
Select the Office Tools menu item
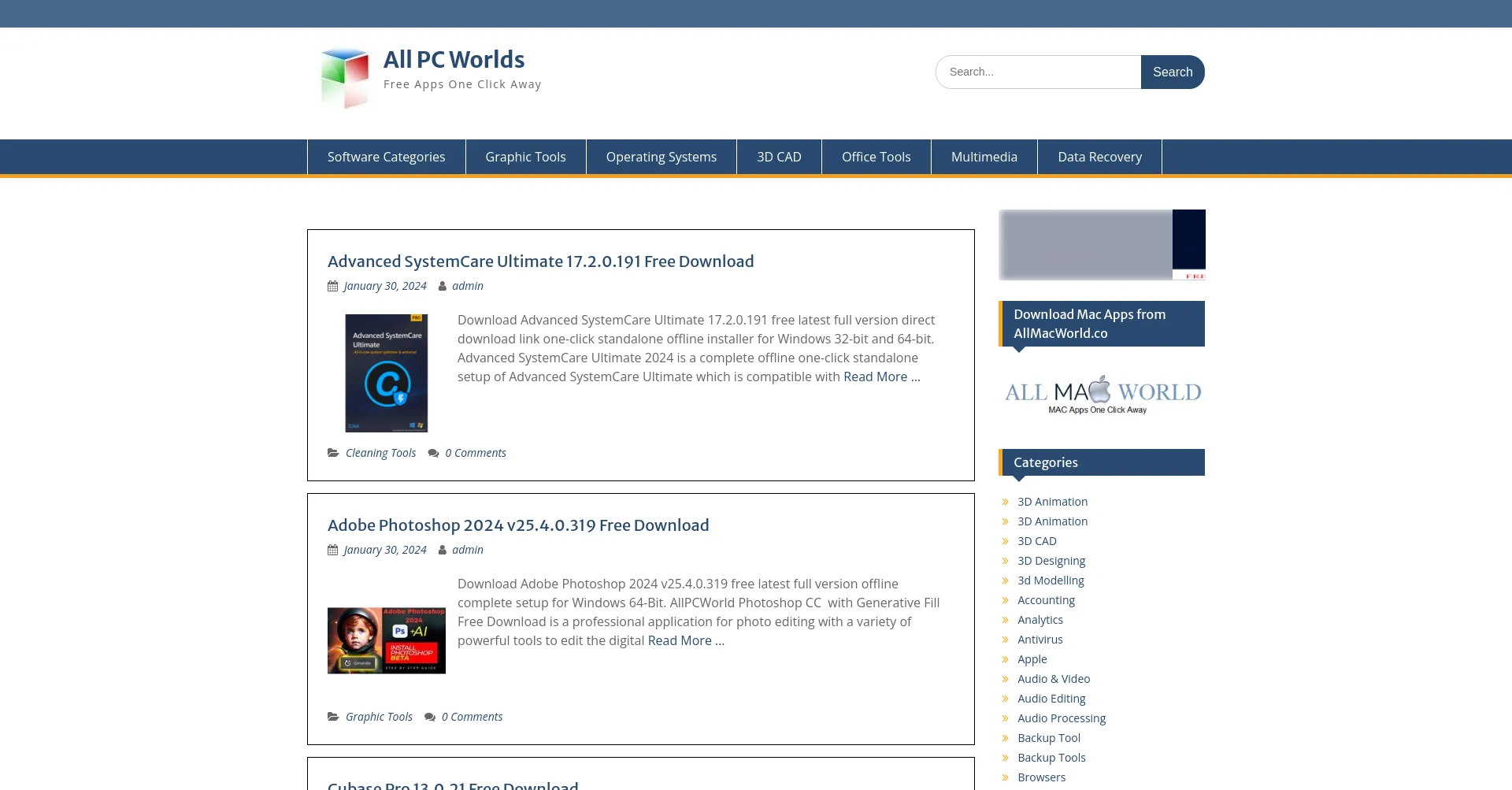[x=876, y=157]
